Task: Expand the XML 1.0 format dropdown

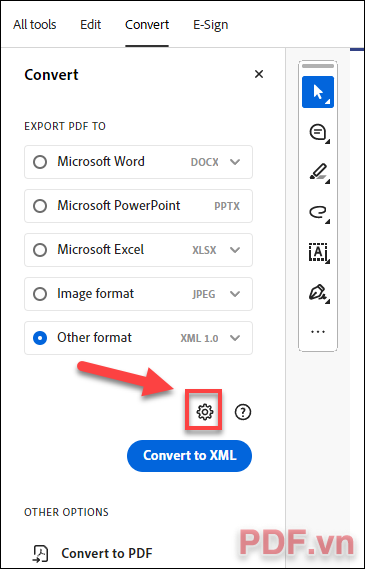Action: point(235,338)
